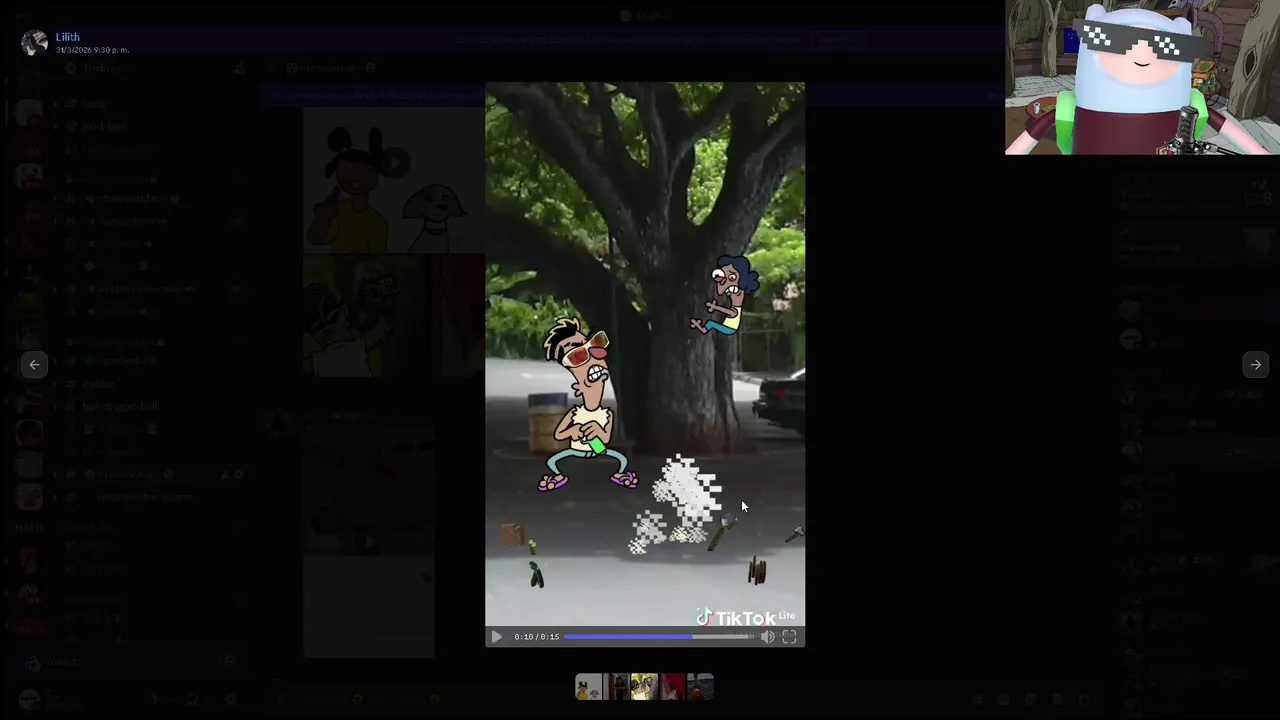Click Lilith's profile avatar

click(x=34, y=42)
